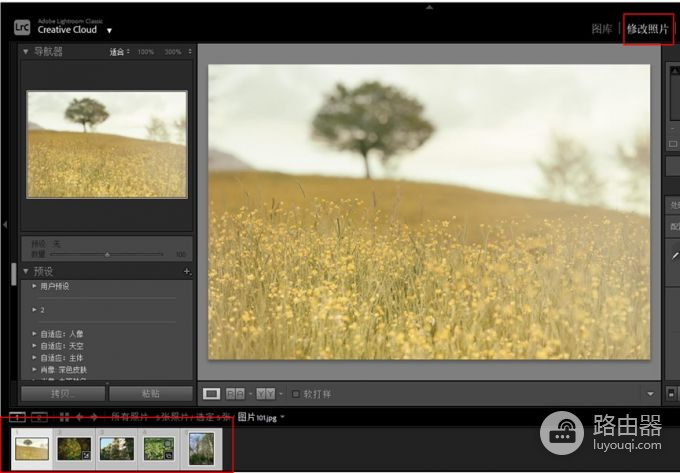Switch to Grid view icon in filmstrip bar

coord(64,417)
